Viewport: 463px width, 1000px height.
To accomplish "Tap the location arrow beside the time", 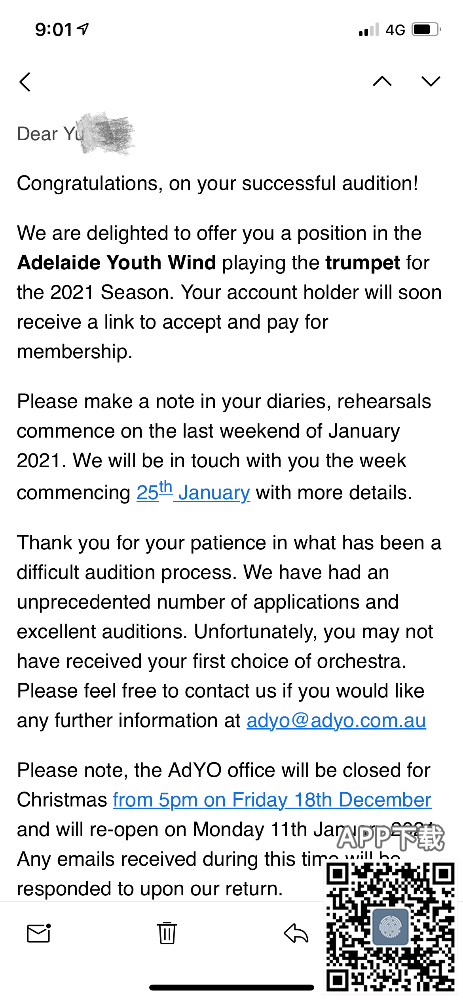I will pos(84,29).
